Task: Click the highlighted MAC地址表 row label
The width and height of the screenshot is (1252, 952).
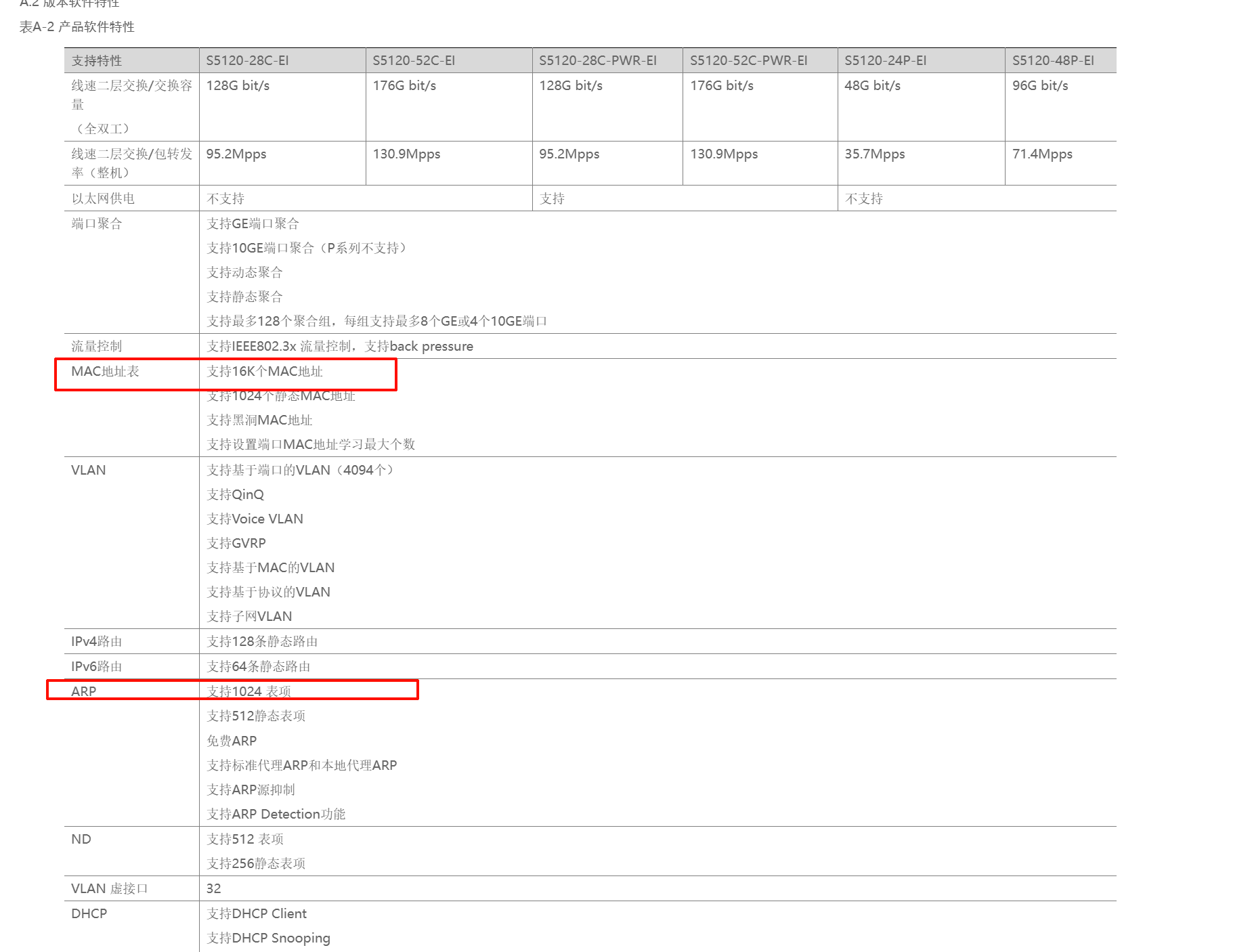Action: click(x=105, y=371)
